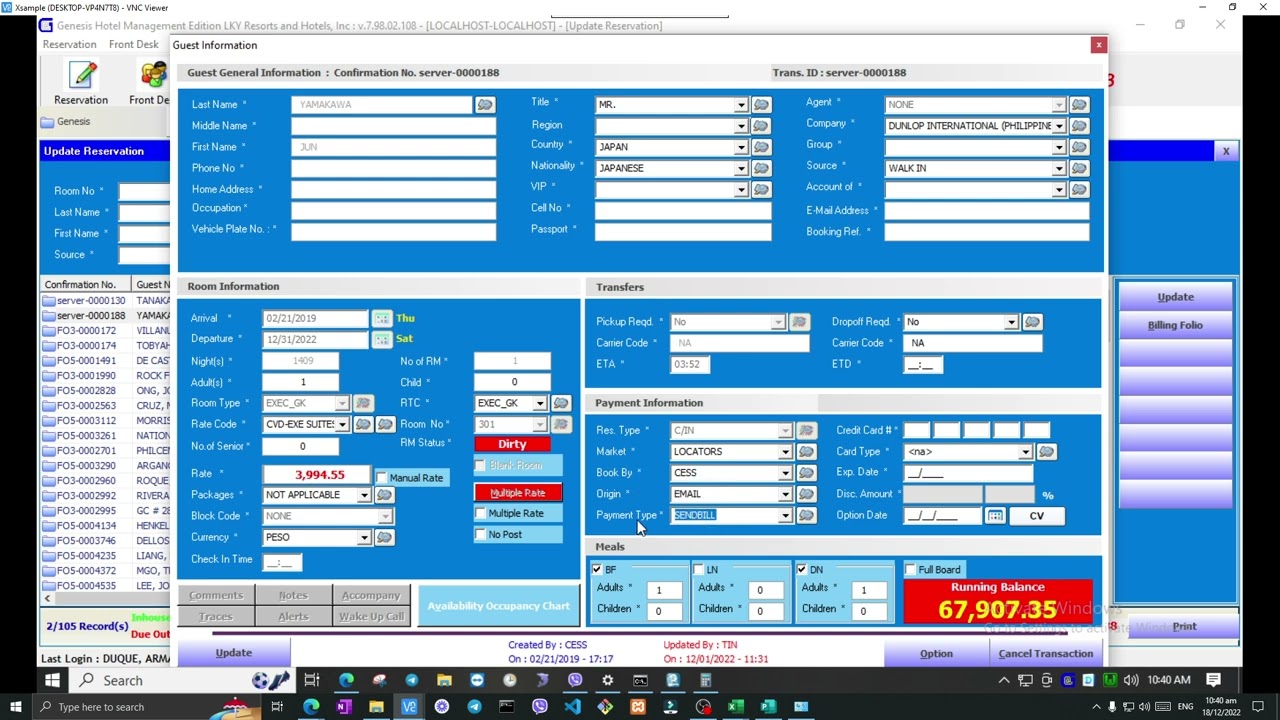Screen dimensions: 1280x720
Task: Click lookup icon beside Title dropdown
Action: tap(761, 105)
